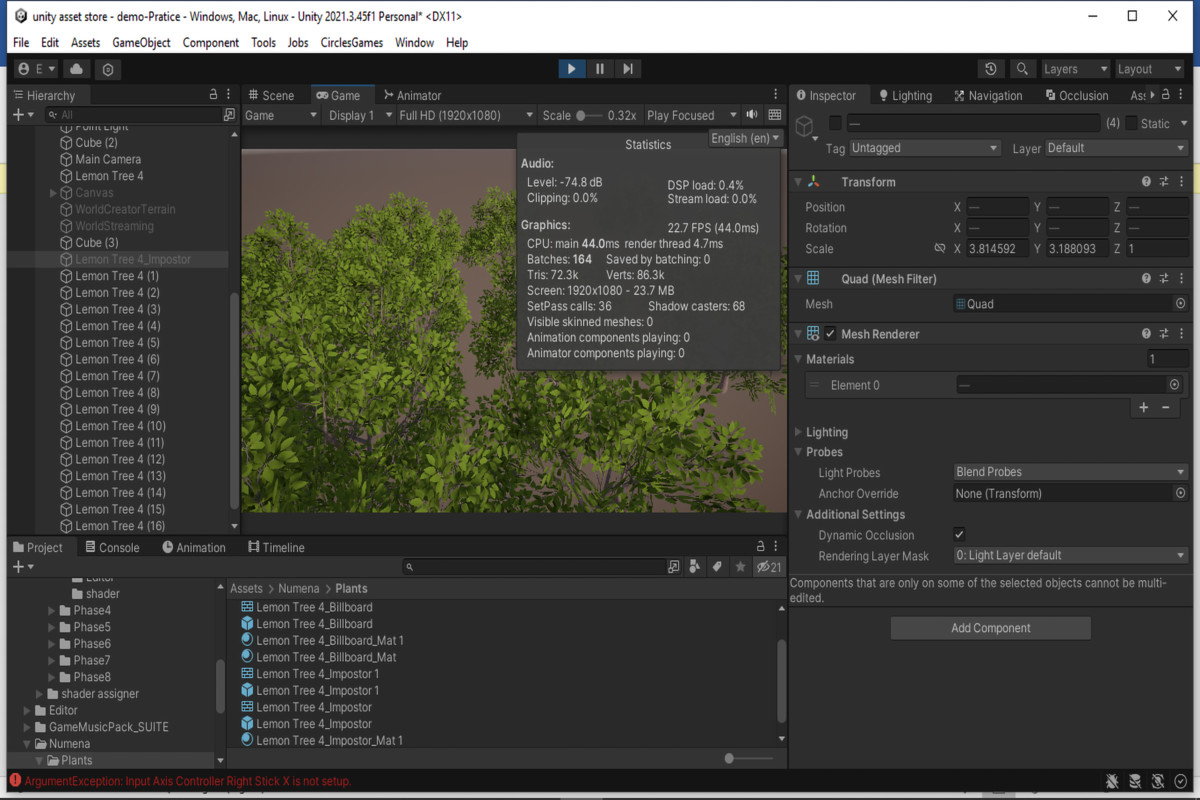
Task: Mute audio in Game view
Action: tap(752, 115)
